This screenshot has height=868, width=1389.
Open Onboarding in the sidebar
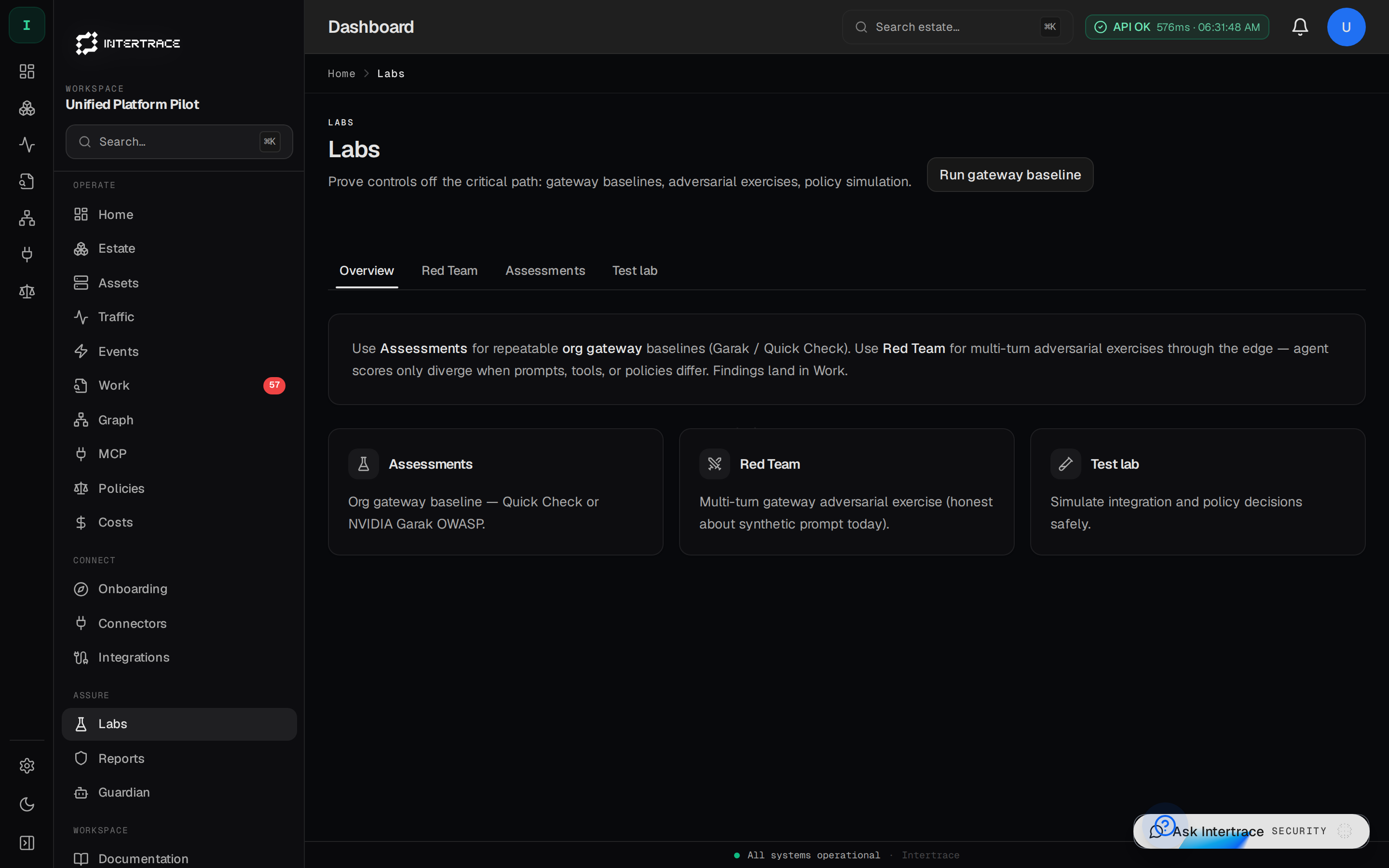[179, 589]
